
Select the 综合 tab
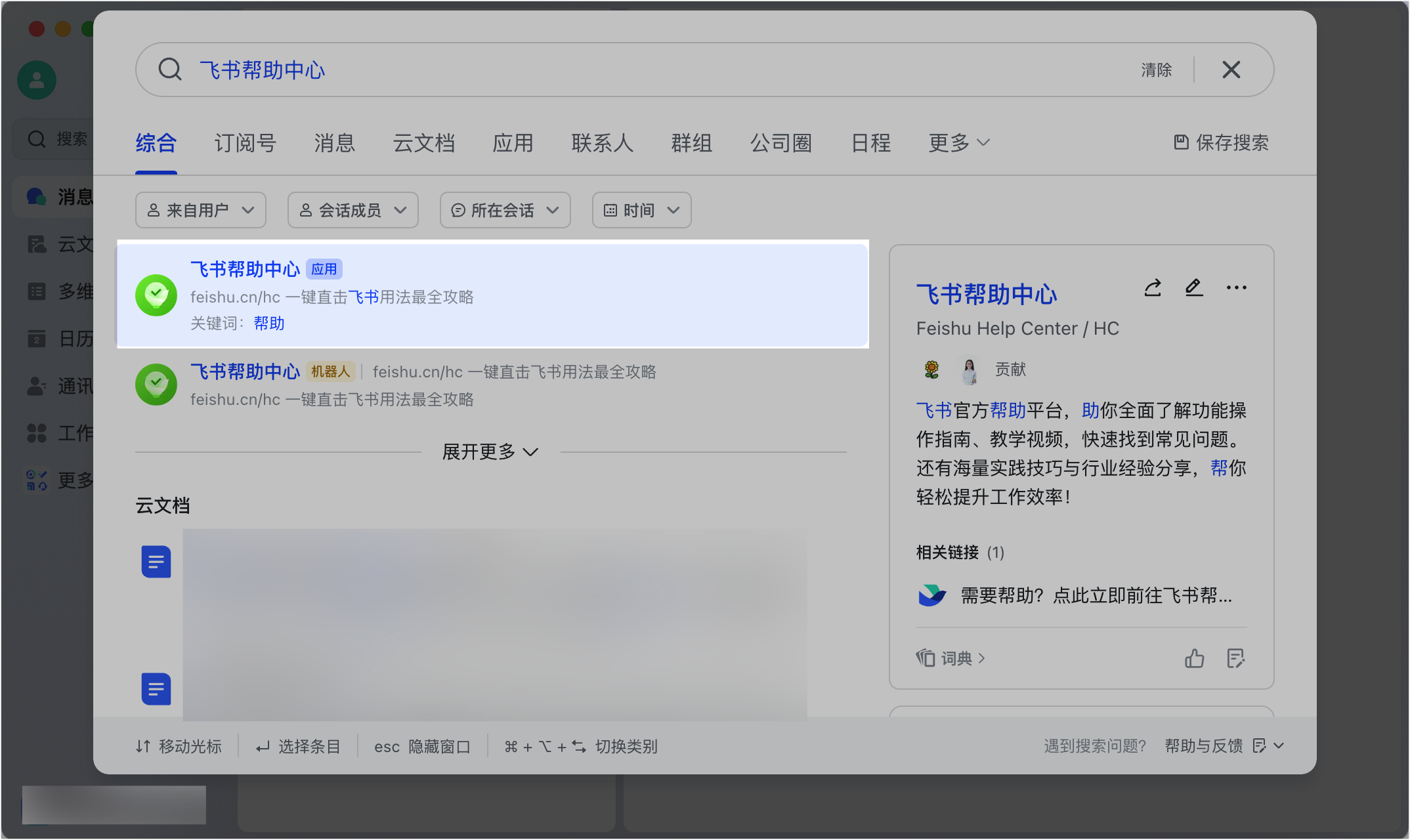pyautogui.click(x=156, y=143)
